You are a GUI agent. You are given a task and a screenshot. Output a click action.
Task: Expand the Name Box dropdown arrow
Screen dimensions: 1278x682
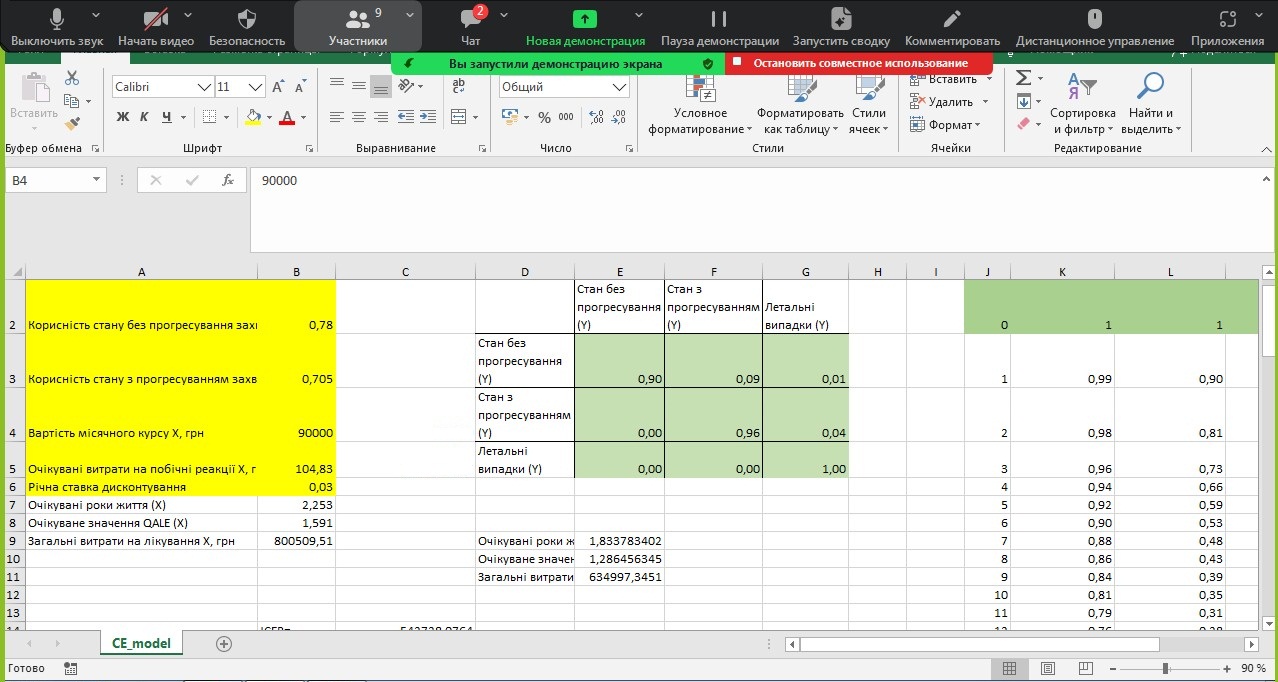pyautogui.click(x=97, y=180)
